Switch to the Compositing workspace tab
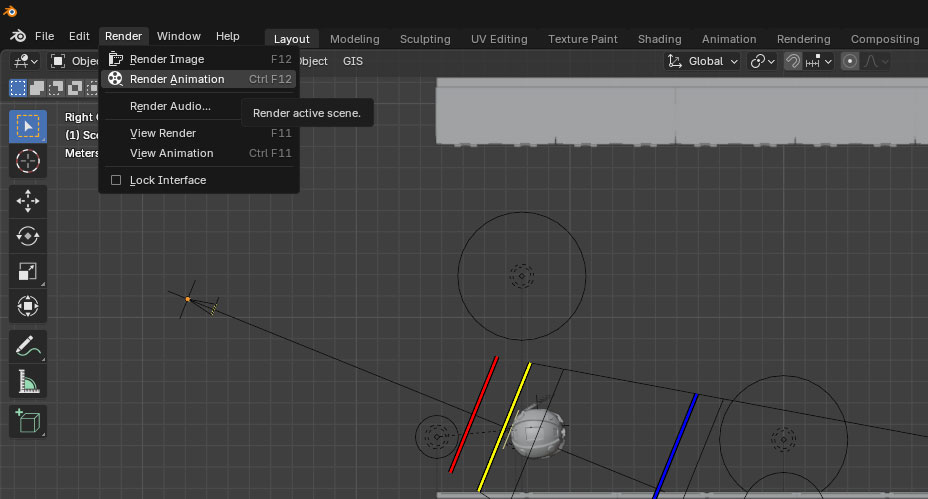Screen dimensions: 928x499 (x=885, y=39)
